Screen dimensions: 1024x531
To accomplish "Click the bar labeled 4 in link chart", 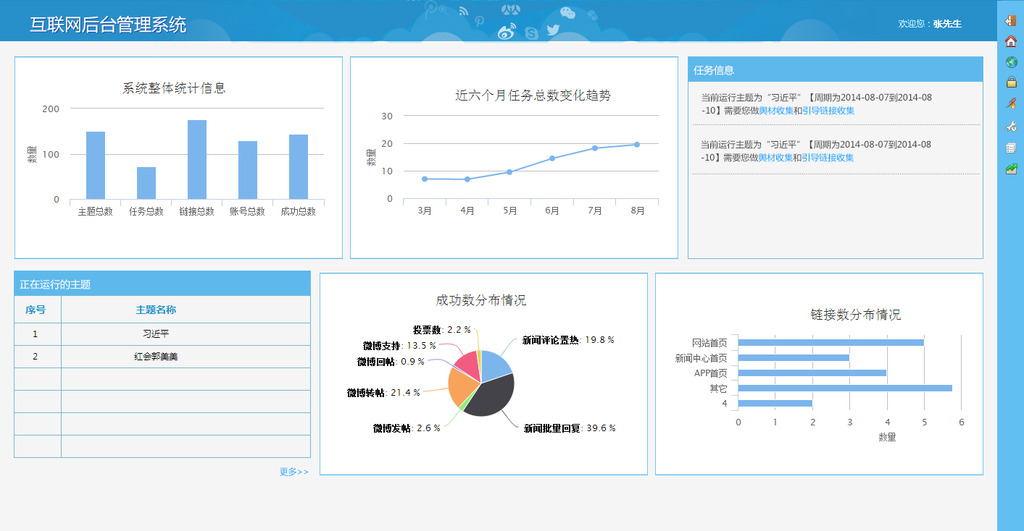I will coord(775,404).
